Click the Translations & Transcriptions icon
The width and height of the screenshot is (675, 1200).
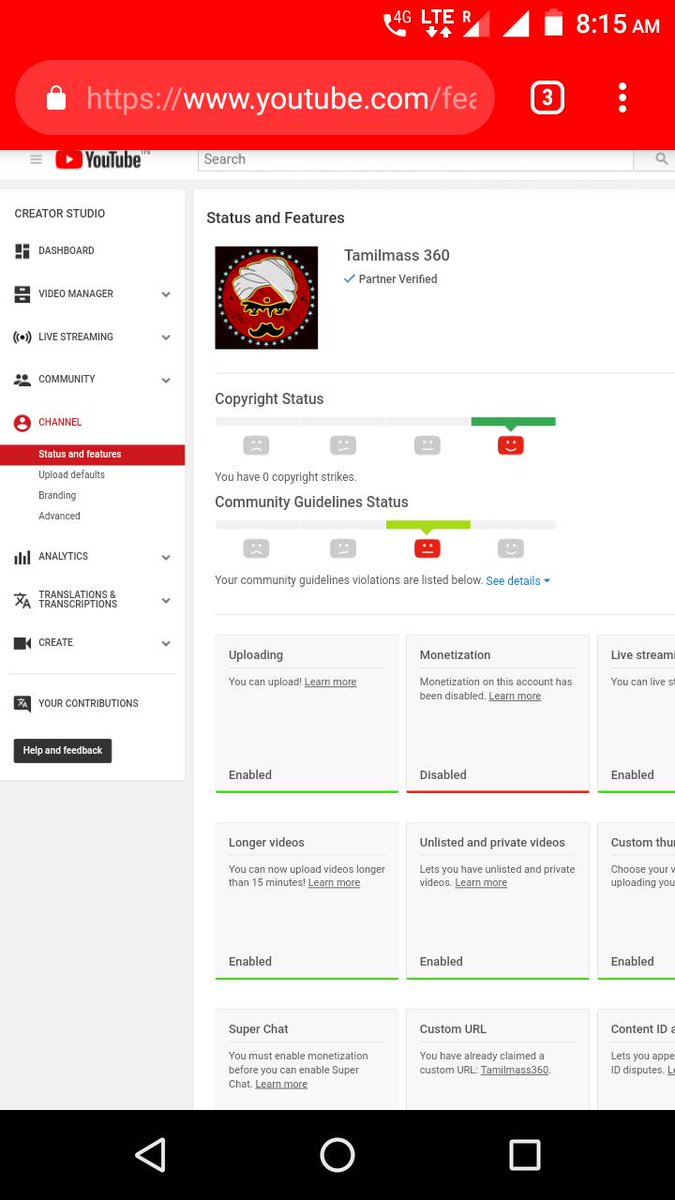pyautogui.click(x=22, y=600)
